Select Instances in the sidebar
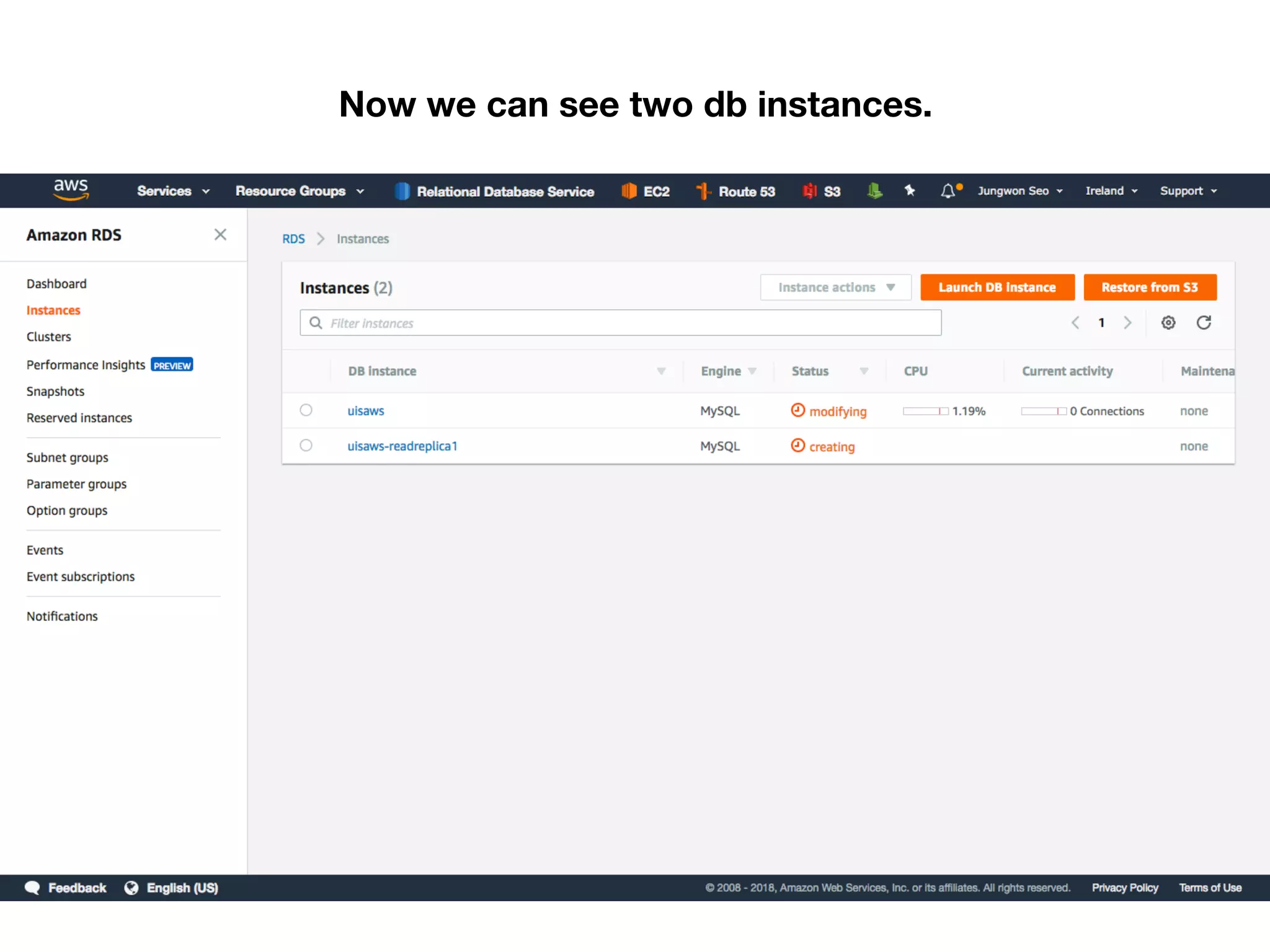Image resolution: width=1270 pixels, height=952 pixels. pos(53,311)
